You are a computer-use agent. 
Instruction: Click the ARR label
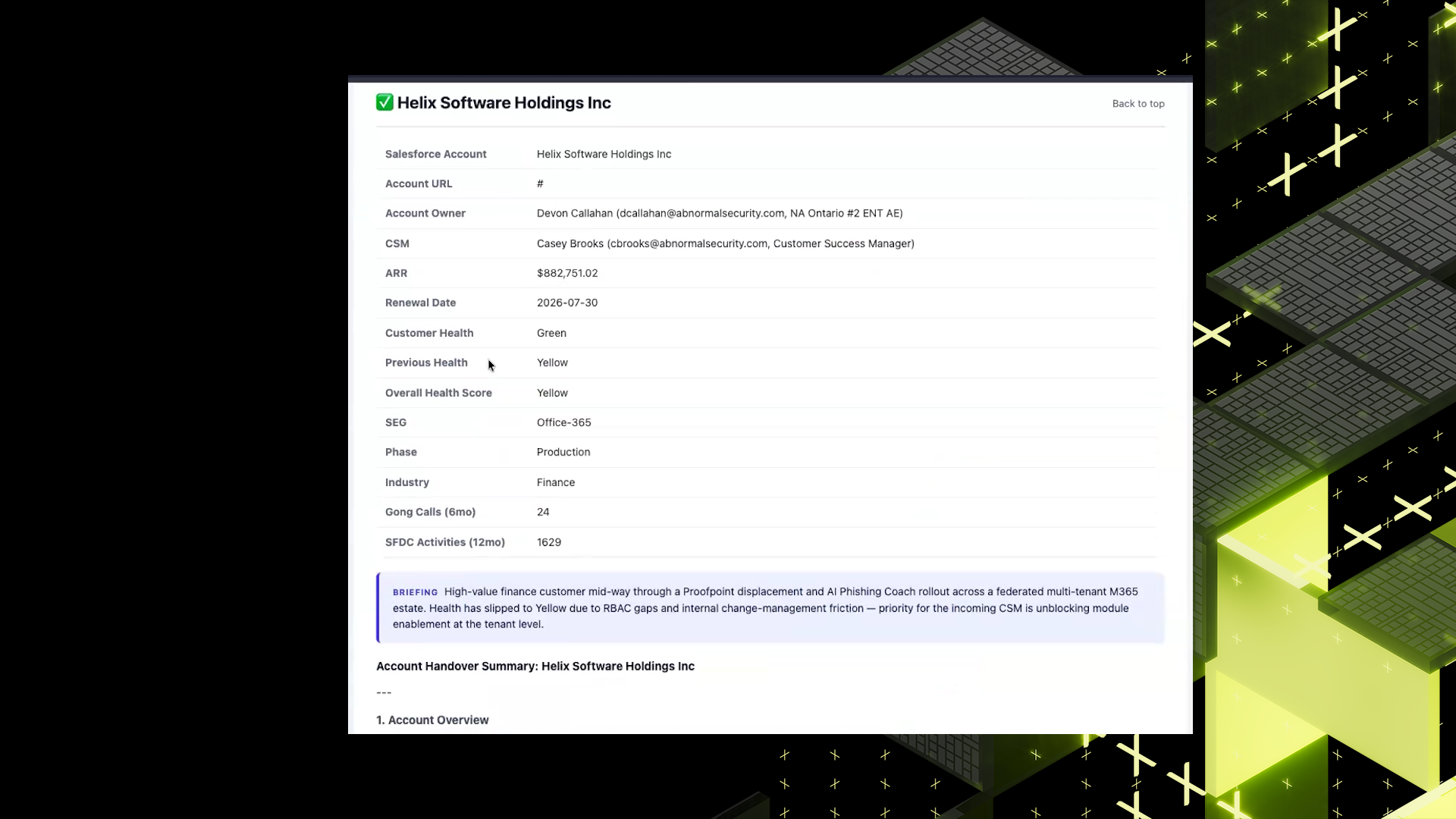[x=396, y=273]
